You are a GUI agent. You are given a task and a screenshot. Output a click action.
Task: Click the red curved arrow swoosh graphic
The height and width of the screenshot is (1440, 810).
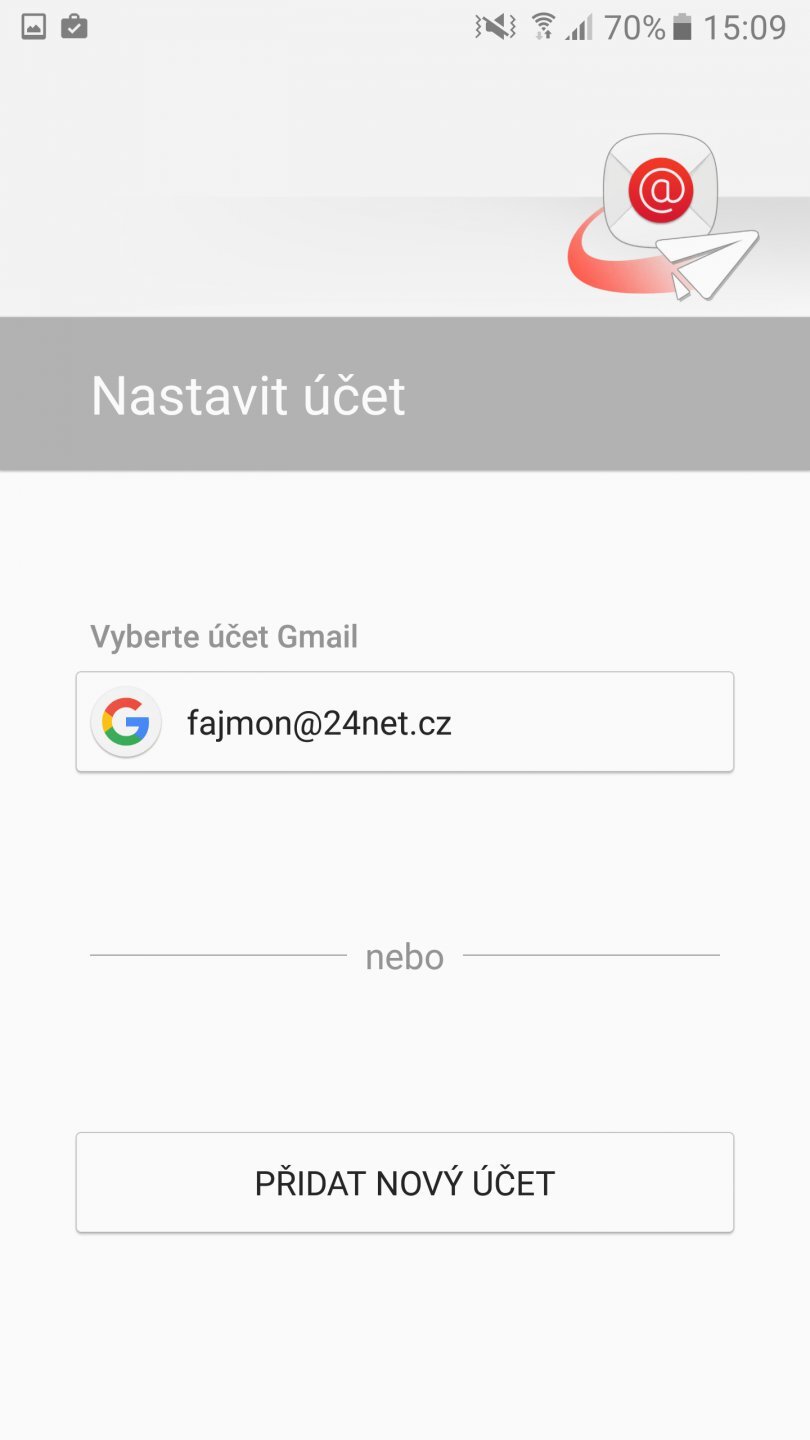(600, 262)
